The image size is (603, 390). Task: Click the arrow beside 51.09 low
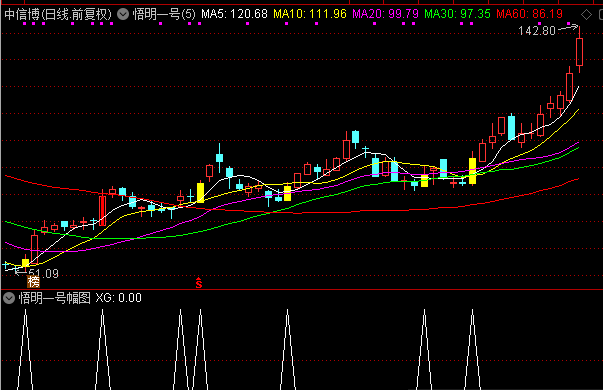coord(21,272)
